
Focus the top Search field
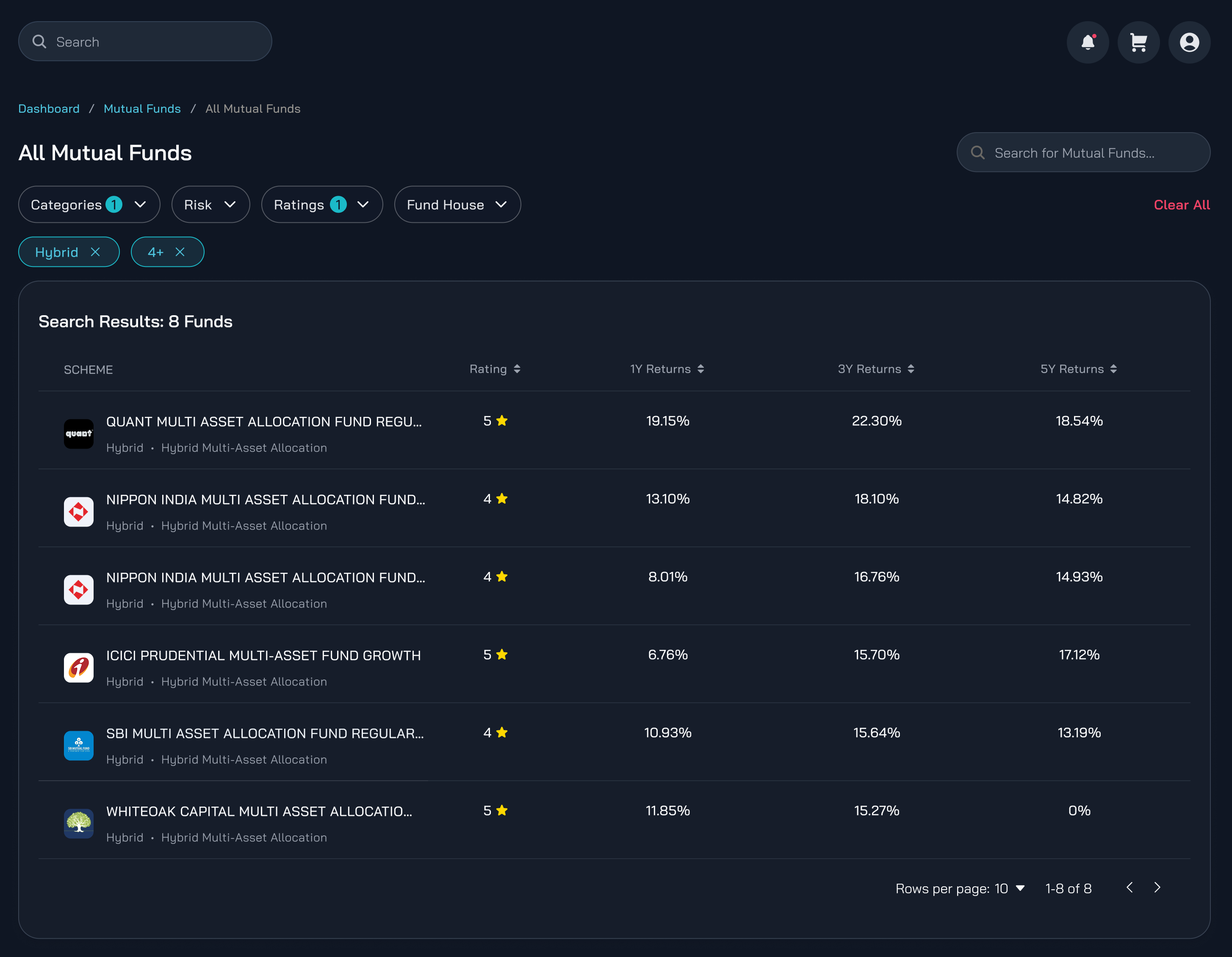(x=145, y=41)
